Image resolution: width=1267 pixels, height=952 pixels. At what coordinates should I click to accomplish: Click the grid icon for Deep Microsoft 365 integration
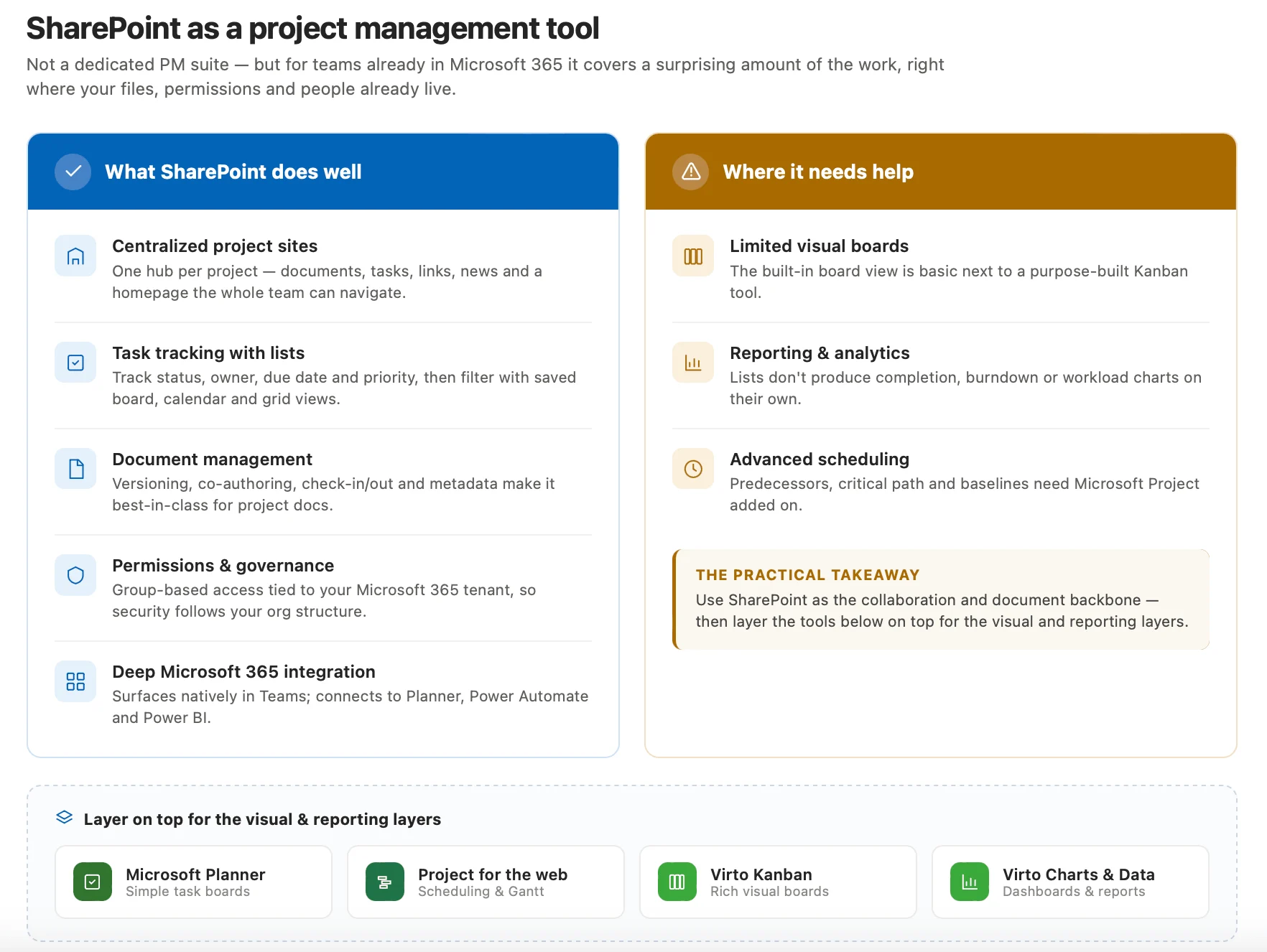(x=75, y=681)
